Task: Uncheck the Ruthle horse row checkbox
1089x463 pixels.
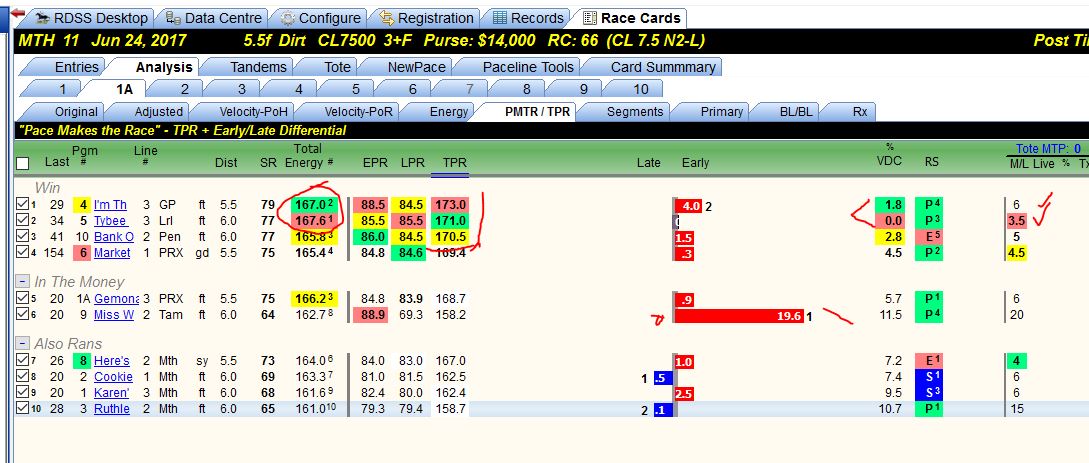Action: click(x=22, y=409)
